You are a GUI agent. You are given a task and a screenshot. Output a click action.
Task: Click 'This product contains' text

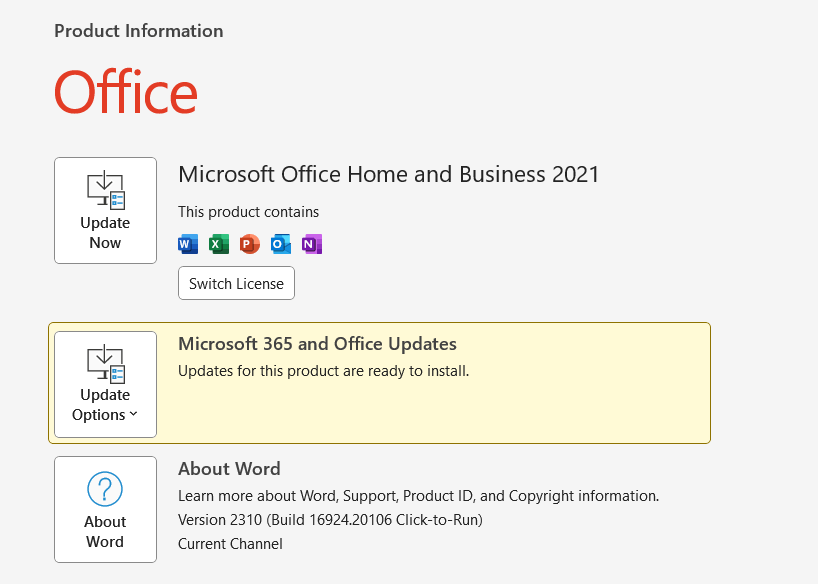coord(248,212)
